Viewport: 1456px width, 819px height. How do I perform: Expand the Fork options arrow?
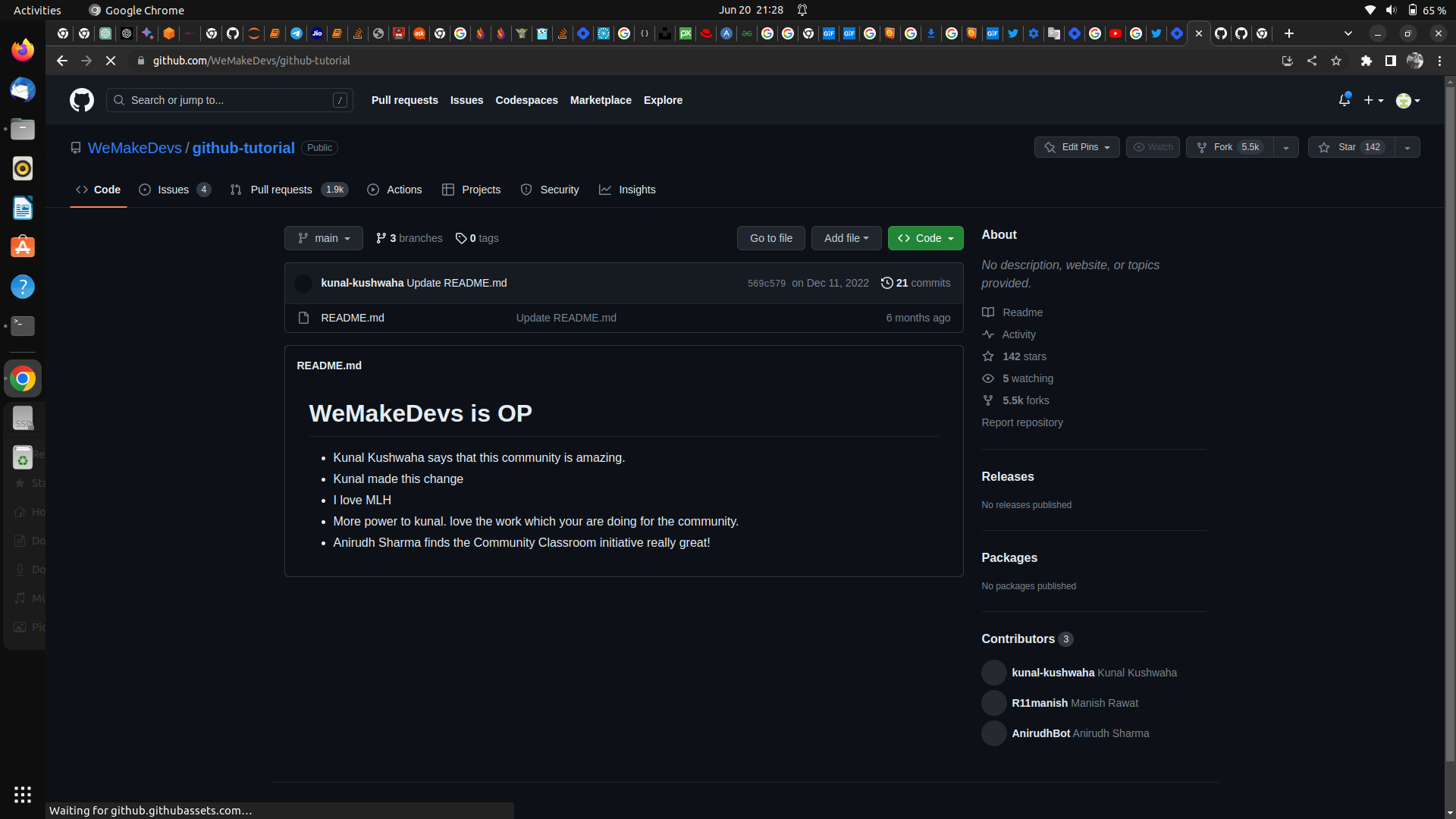[x=1285, y=147]
